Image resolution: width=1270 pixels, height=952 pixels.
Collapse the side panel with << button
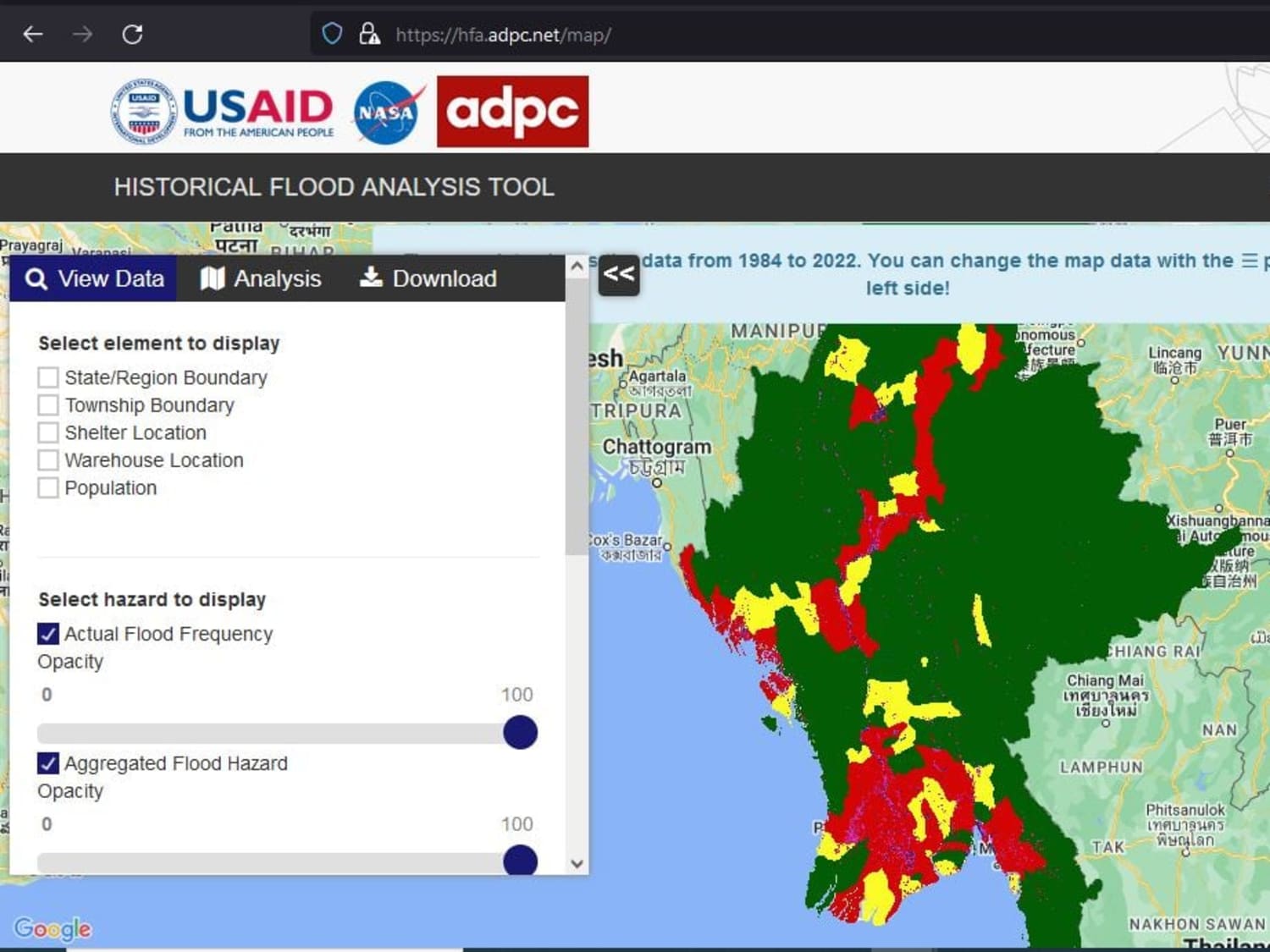coord(619,274)
